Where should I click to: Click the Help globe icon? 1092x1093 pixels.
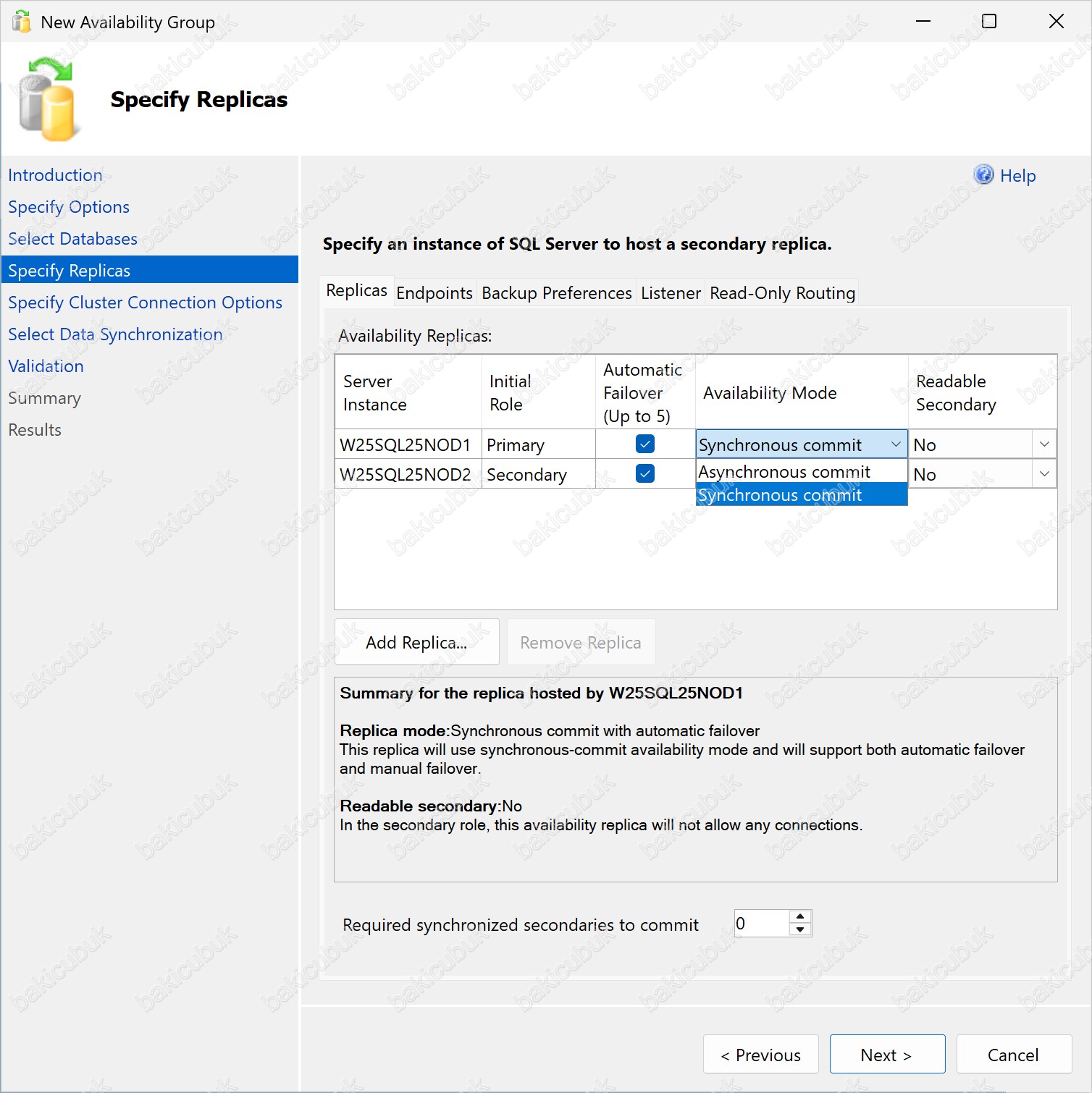pos(983,174)
